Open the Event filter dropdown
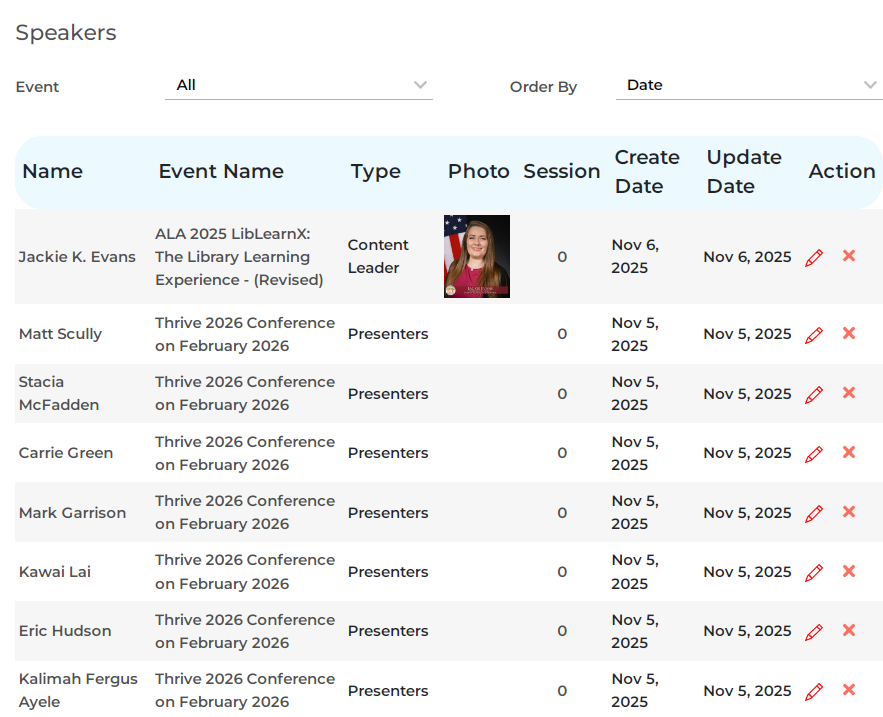Viewport: 883px width, 717px height. [x=298, y=86]
